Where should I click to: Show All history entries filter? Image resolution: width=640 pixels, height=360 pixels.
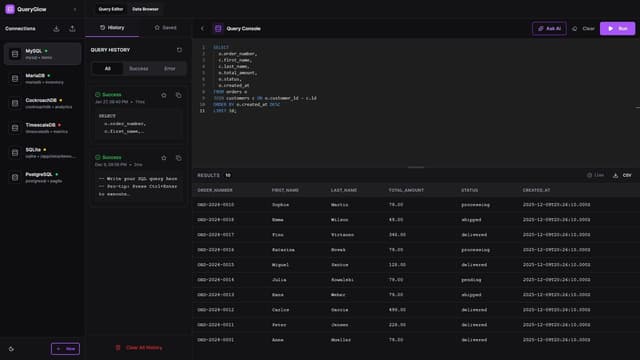(107, 69)
